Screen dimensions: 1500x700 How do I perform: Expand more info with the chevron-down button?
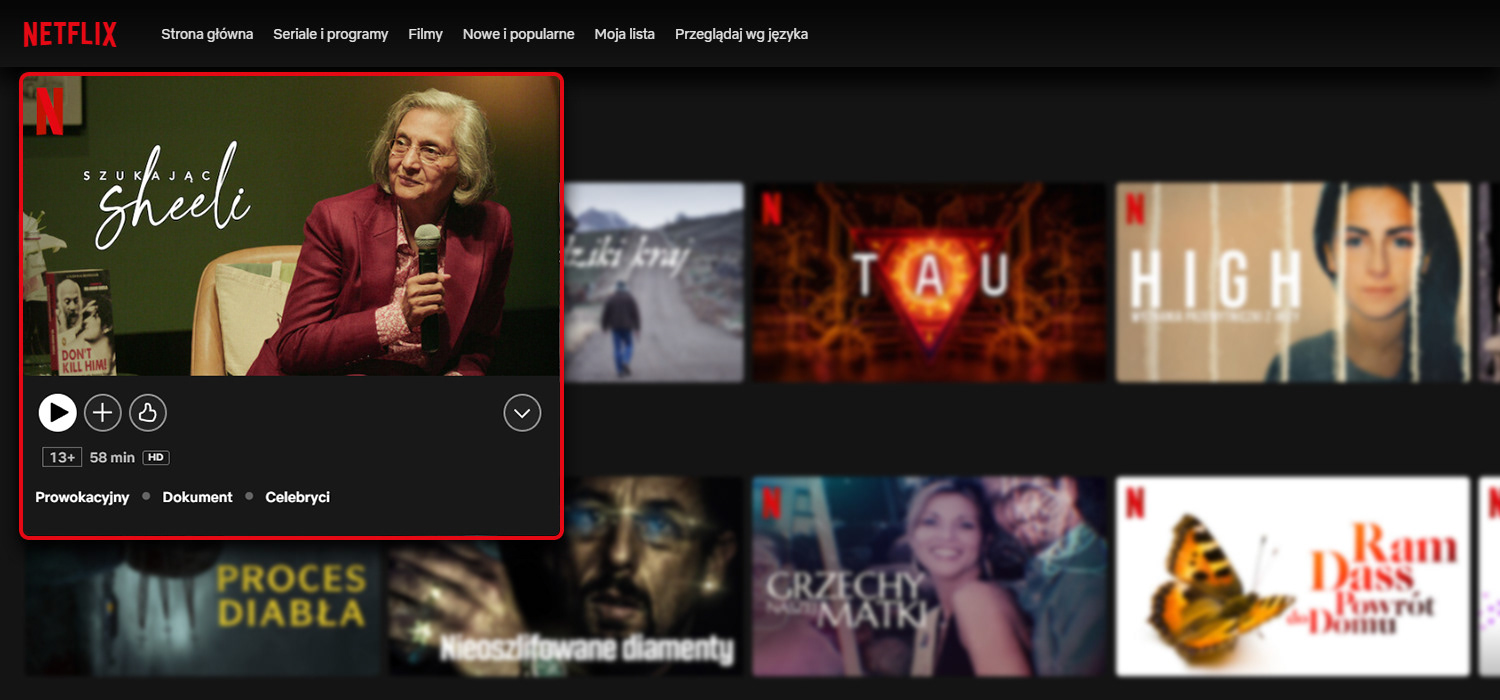point(522,412)
